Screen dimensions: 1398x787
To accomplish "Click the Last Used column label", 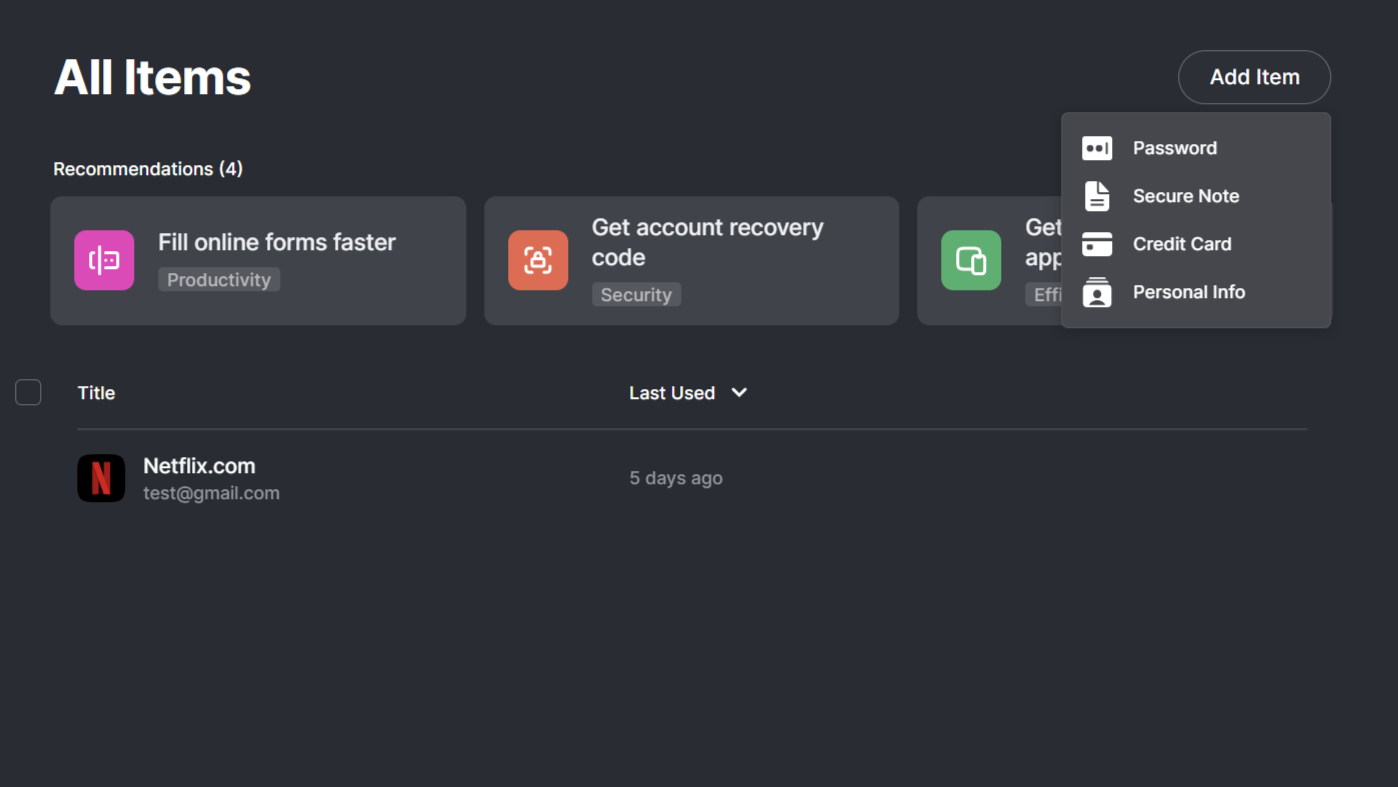I will pyautogui.click(x=672, y=393).
